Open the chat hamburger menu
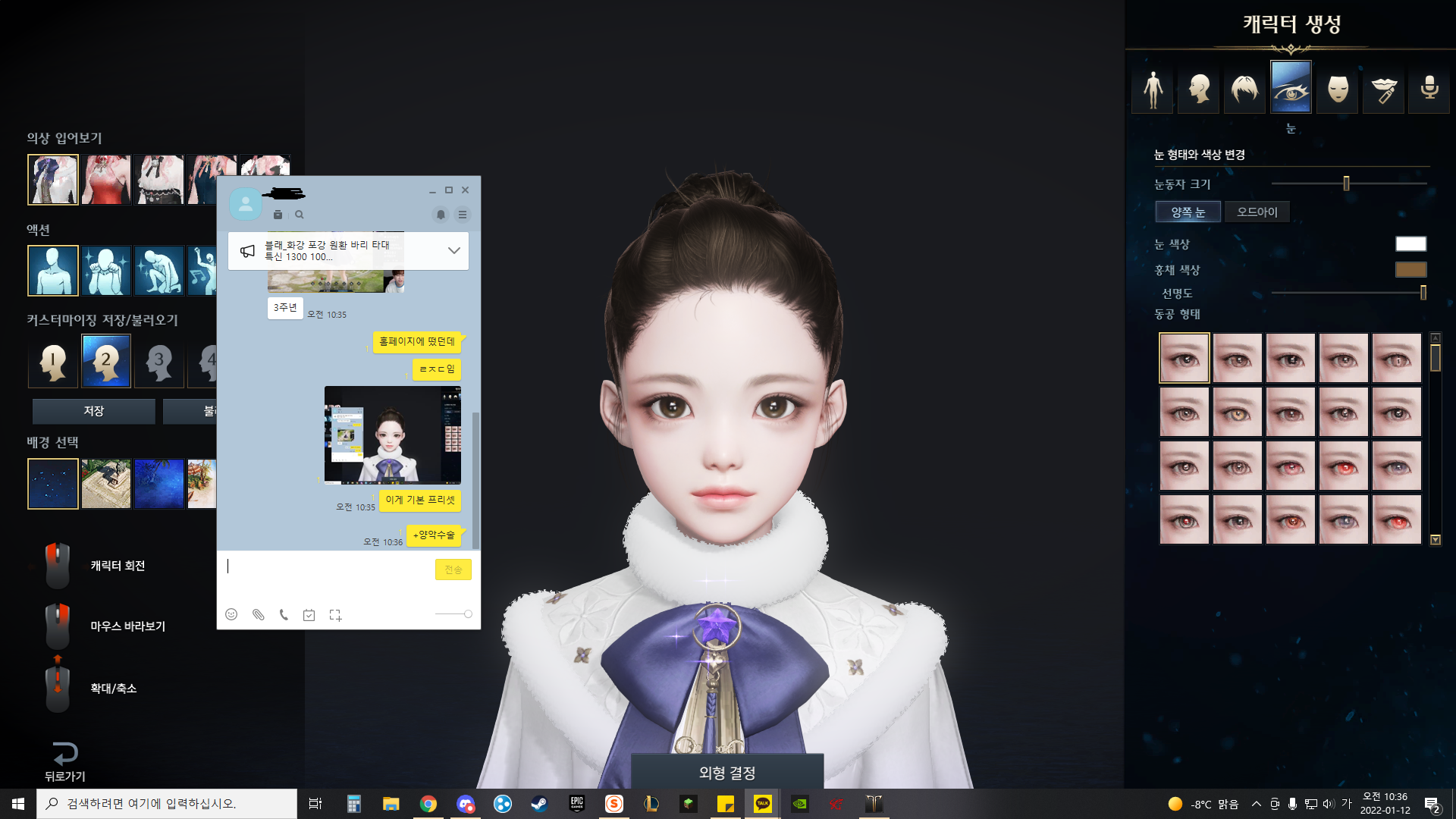 pyautogui.click(x=463, y=215)
